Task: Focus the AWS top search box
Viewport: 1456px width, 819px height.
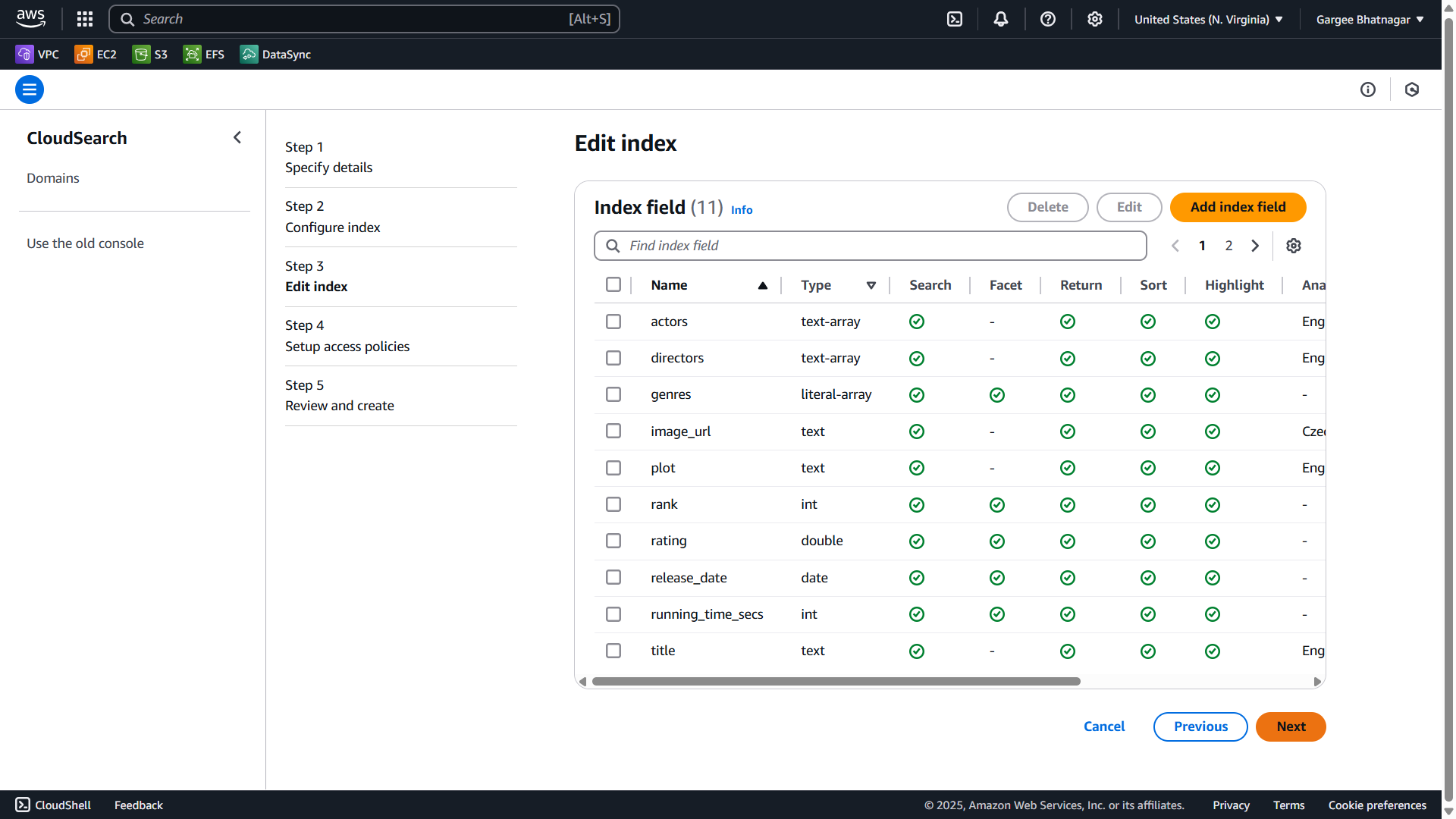Action: pyautogui.click(x=364, y=19)
